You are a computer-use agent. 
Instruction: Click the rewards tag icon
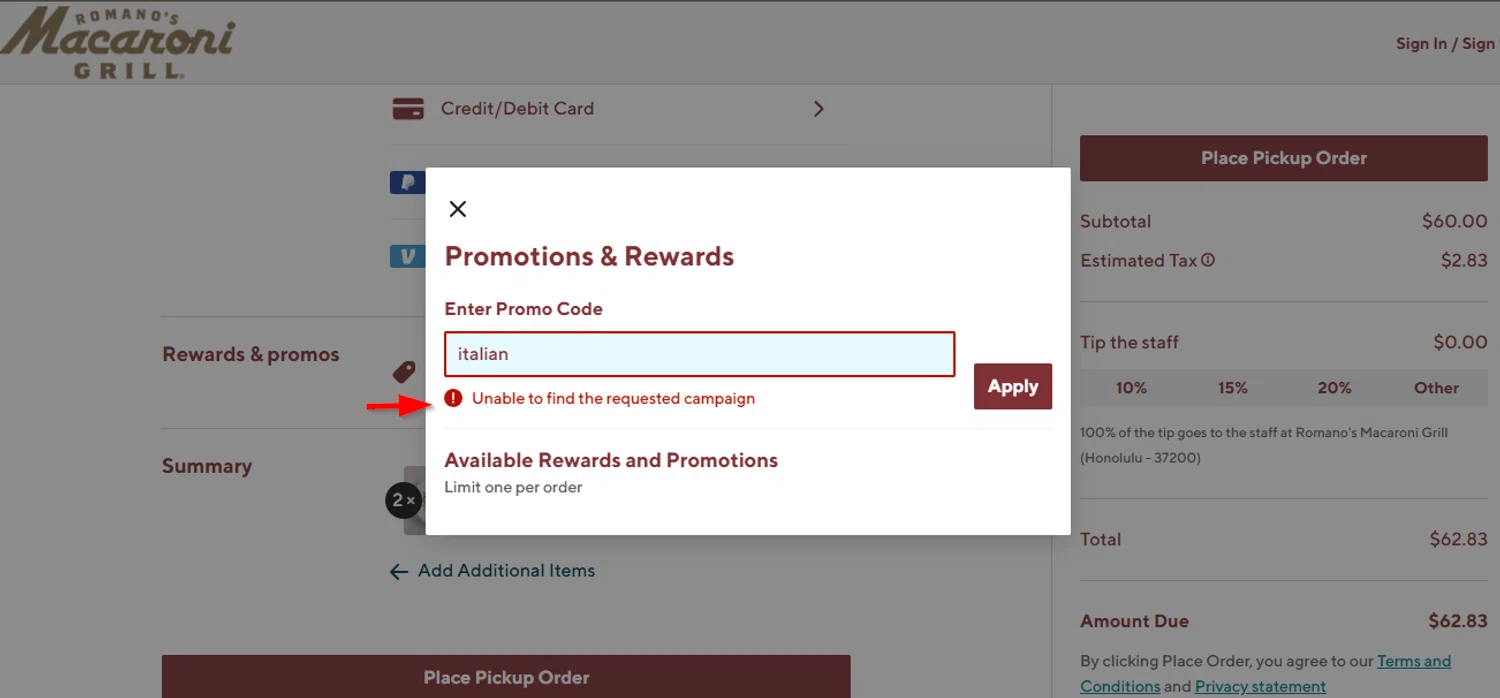(x=404, y=372)
